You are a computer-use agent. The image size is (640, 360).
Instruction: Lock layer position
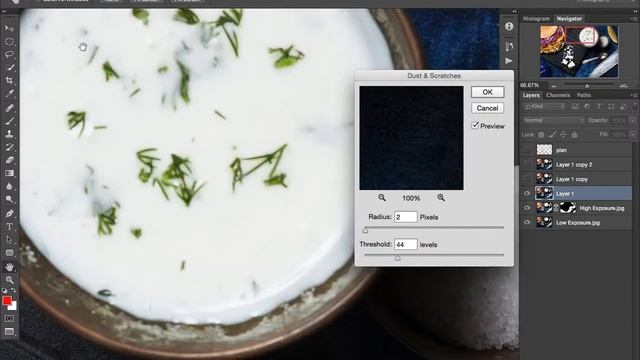[x=563, y=135]
